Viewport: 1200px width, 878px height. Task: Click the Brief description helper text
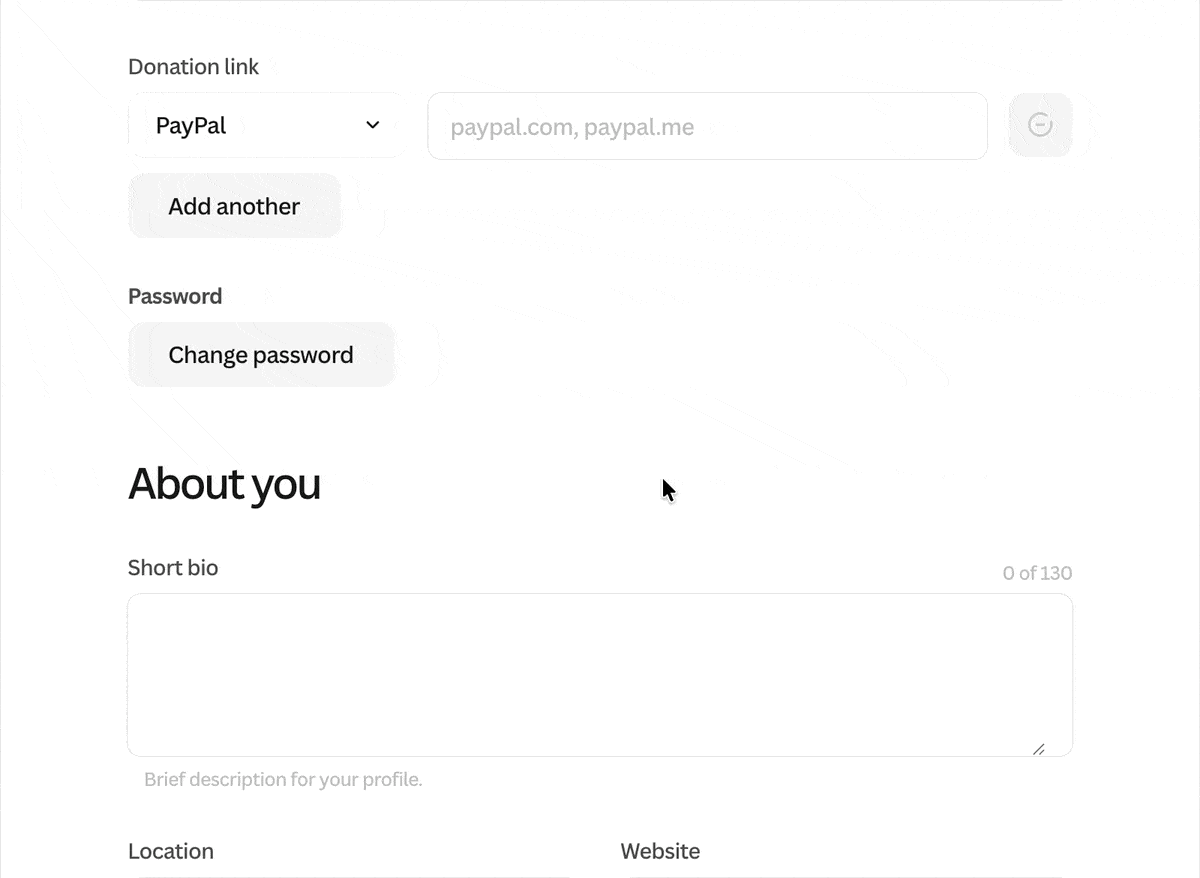(283, 779)
